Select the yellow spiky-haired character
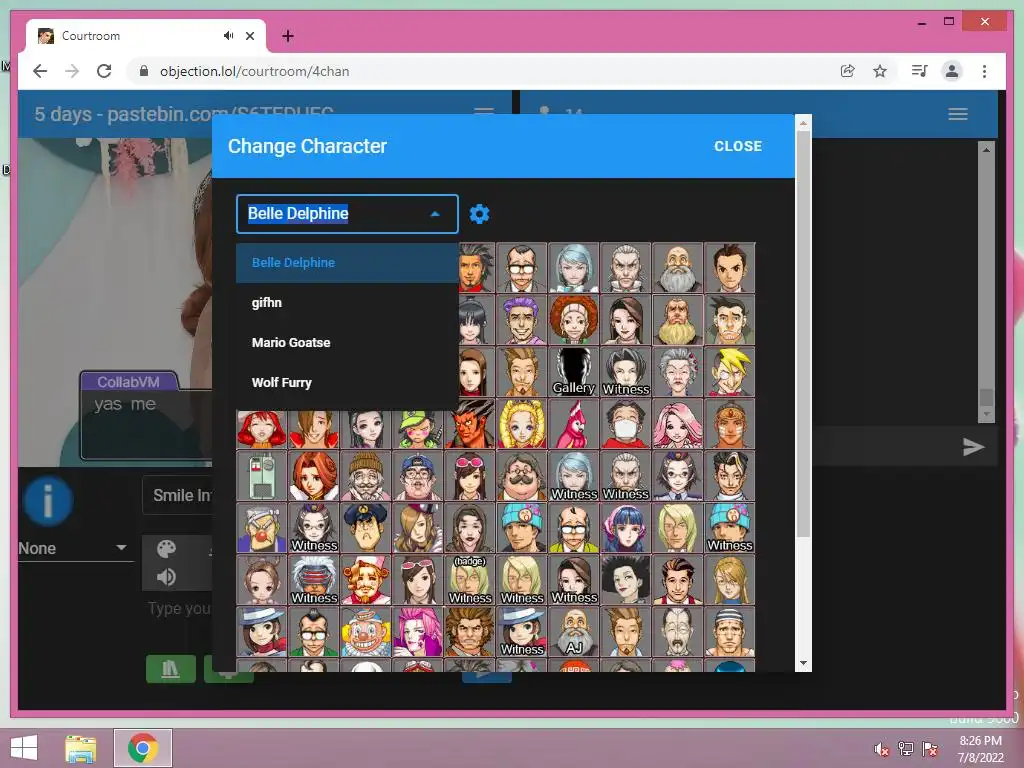Viewport: 1024px width, 768px height. tap(729, 372)
